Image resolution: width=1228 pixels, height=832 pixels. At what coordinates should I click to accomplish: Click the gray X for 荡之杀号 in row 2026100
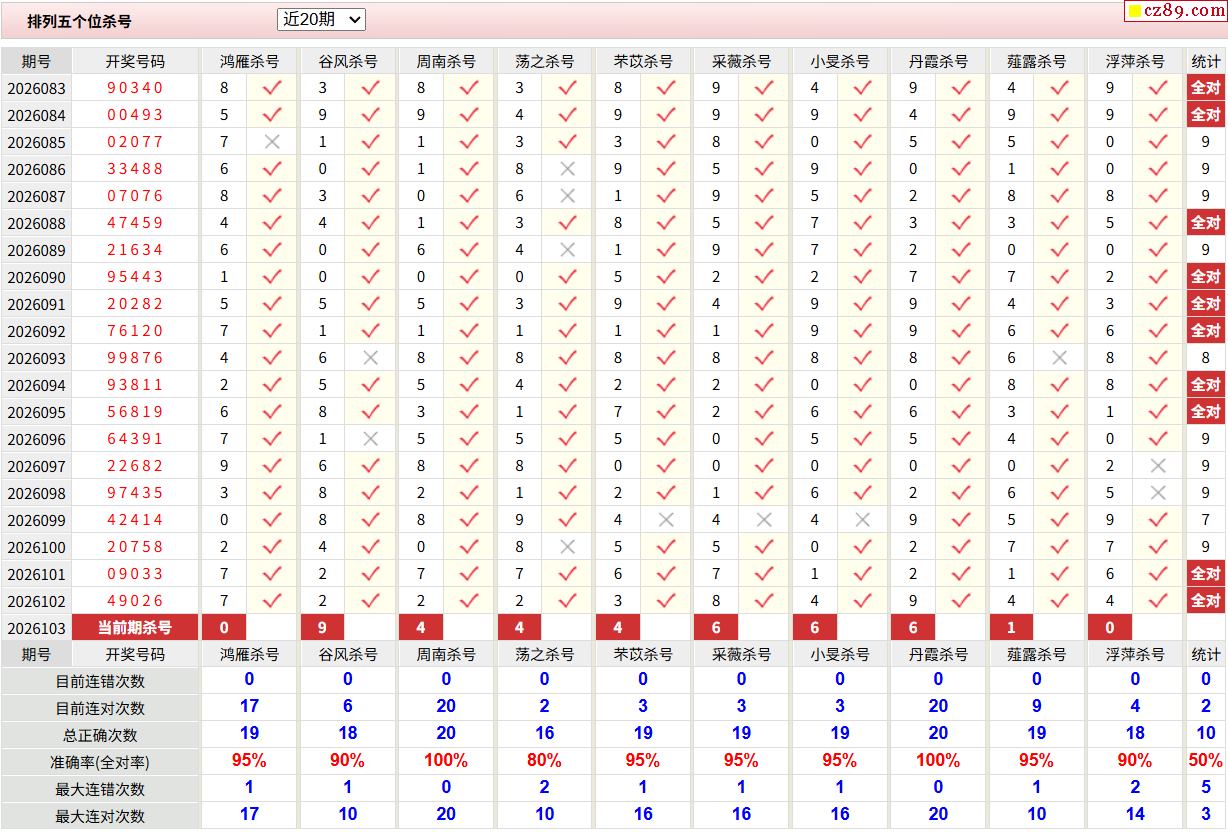coord(567,547)
